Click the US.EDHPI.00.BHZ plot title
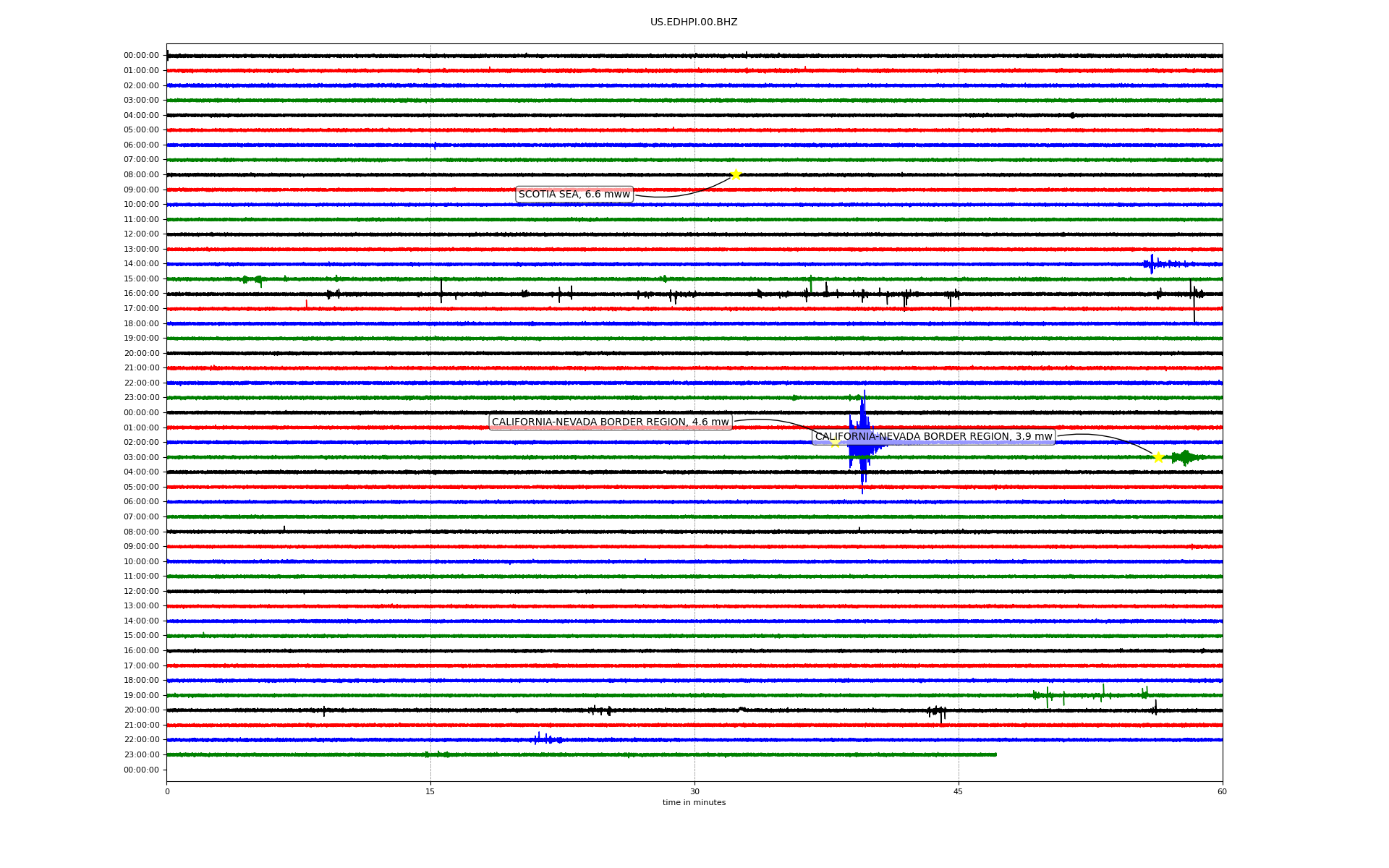This screenshot has height=868, width=1389. (694, 22)
